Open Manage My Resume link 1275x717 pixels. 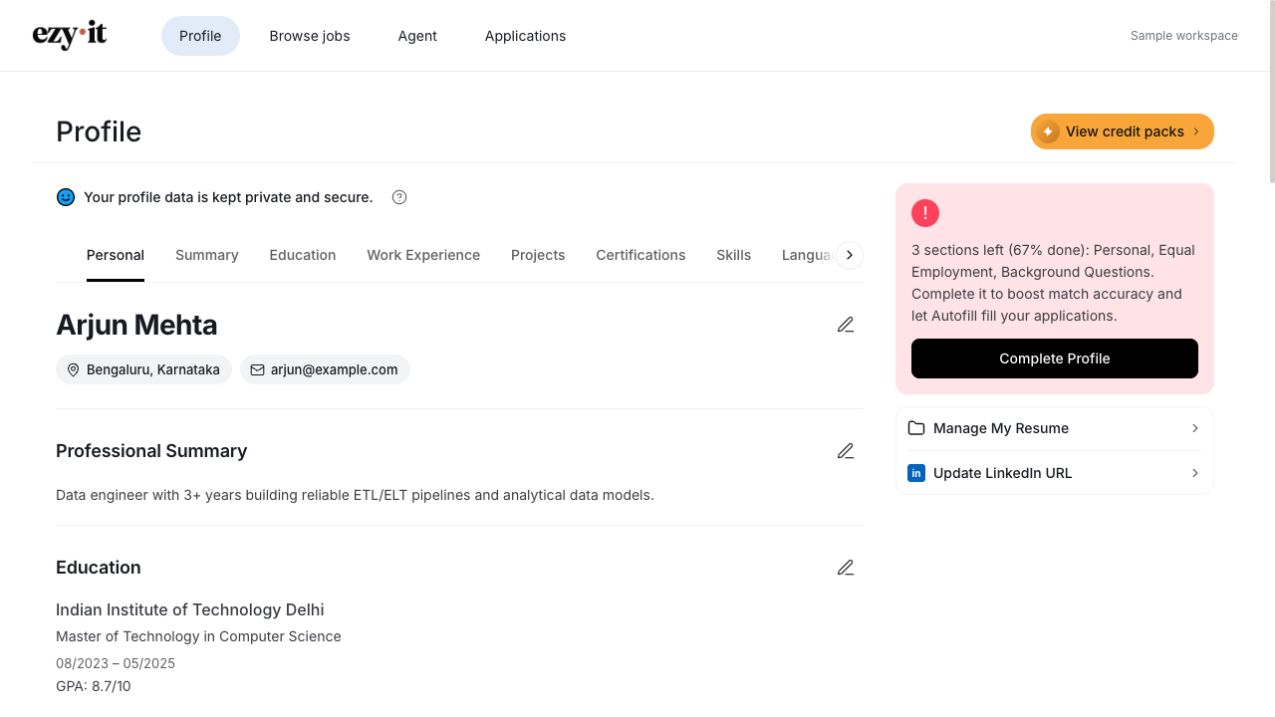[x=1054, y=428]
